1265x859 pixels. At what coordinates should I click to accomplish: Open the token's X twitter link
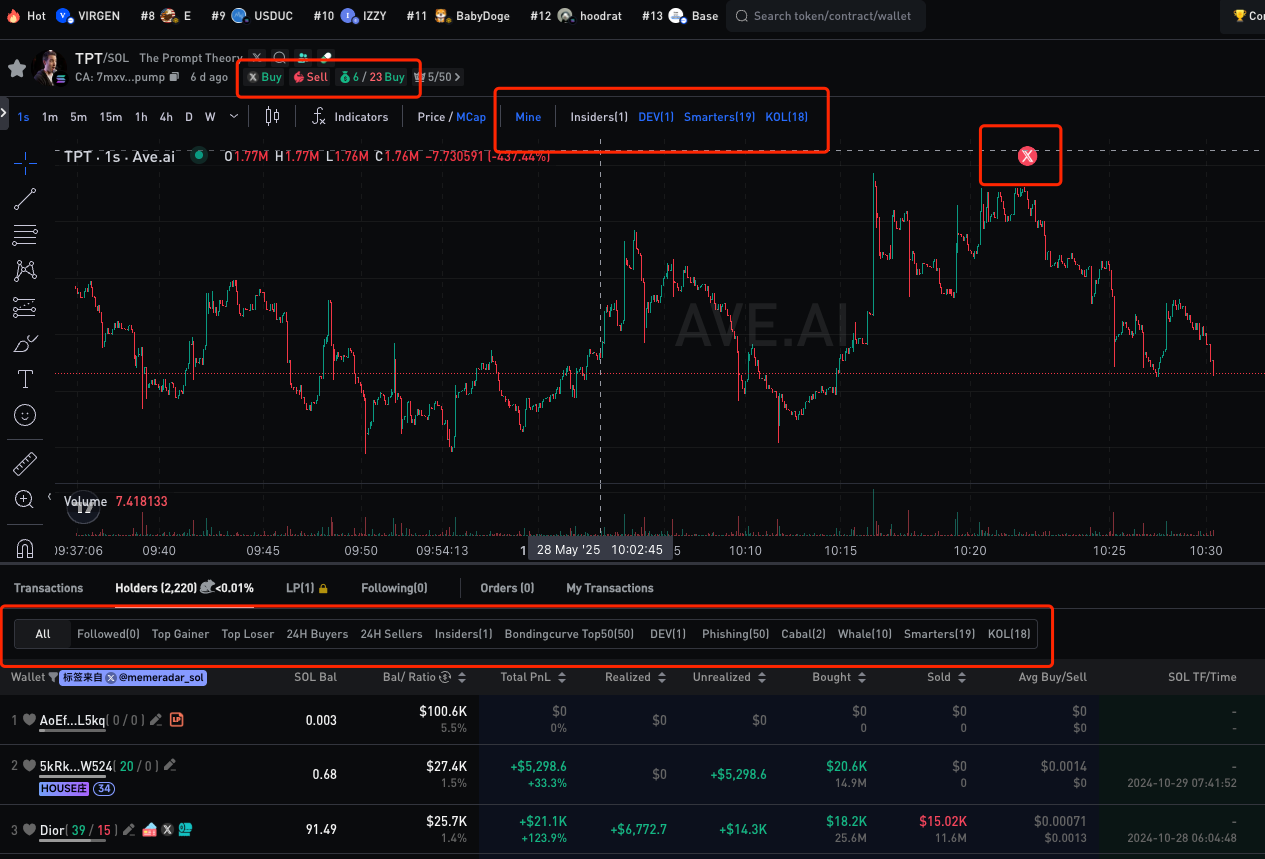(257, 58)
